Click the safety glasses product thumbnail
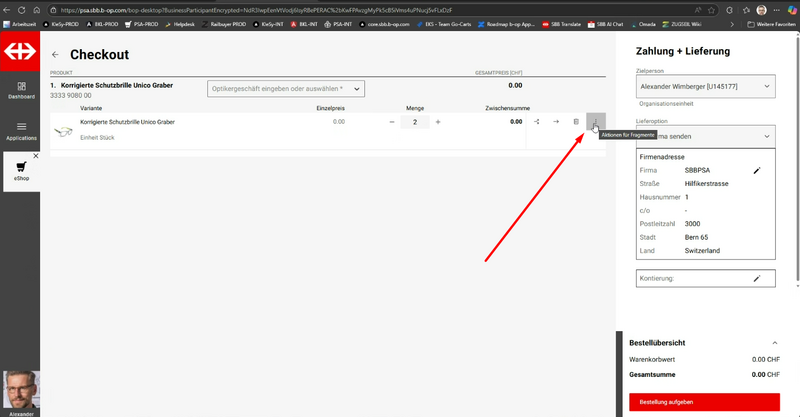800x417 pixels. [64, 130]
